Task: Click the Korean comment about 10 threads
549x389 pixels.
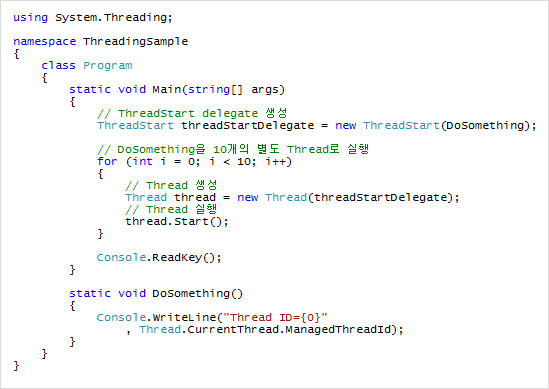Action: (233, 149)
